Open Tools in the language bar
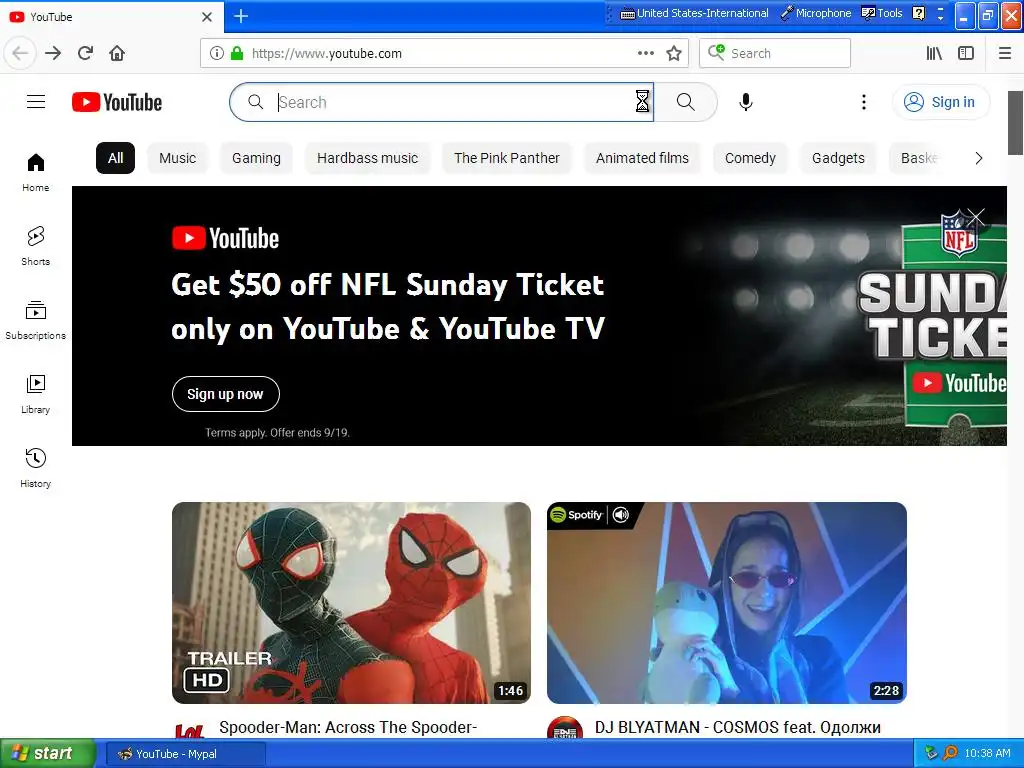Image resolution: width=1024 pixels, height=768 pixels. click(882, 13)
